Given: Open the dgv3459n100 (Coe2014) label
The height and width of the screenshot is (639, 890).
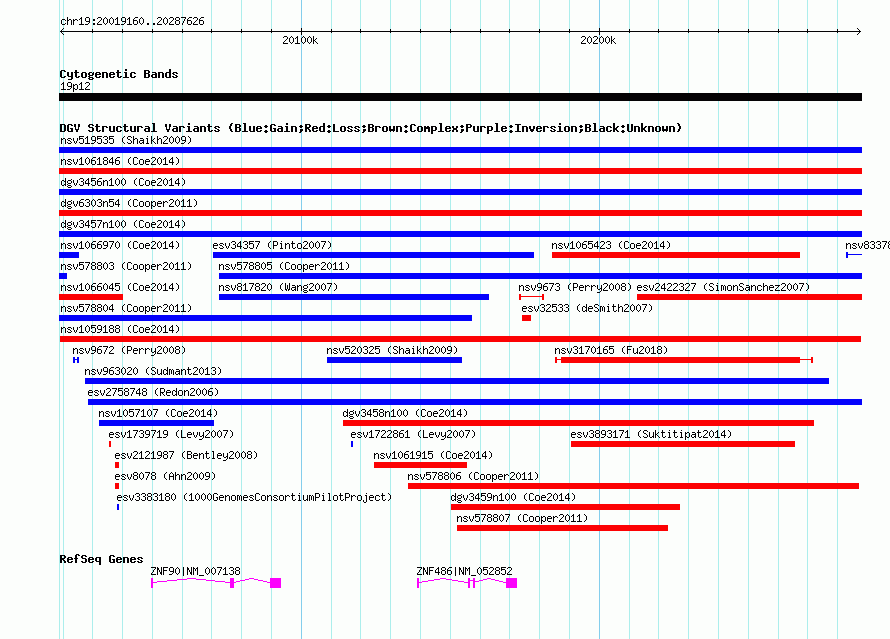Looking at the screenshot, I should 513,497.
